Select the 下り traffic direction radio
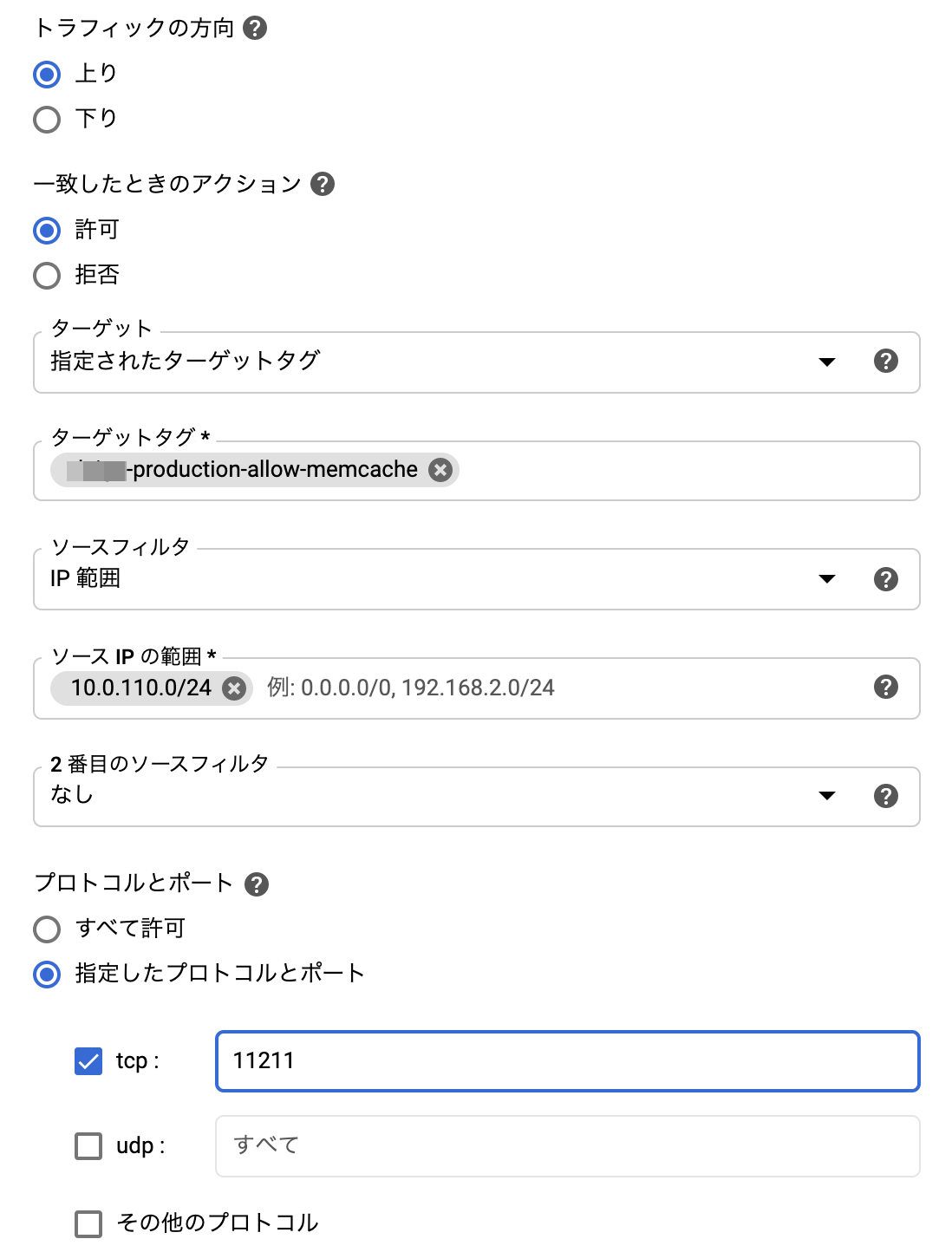 pos(47,119)
